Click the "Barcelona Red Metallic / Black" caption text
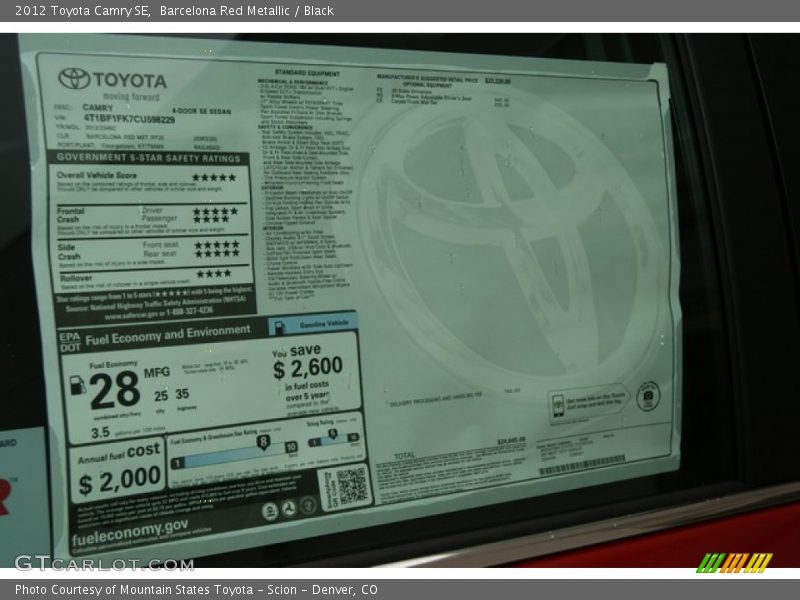This screenshot has width=800, height=600. tap(246, 11)
